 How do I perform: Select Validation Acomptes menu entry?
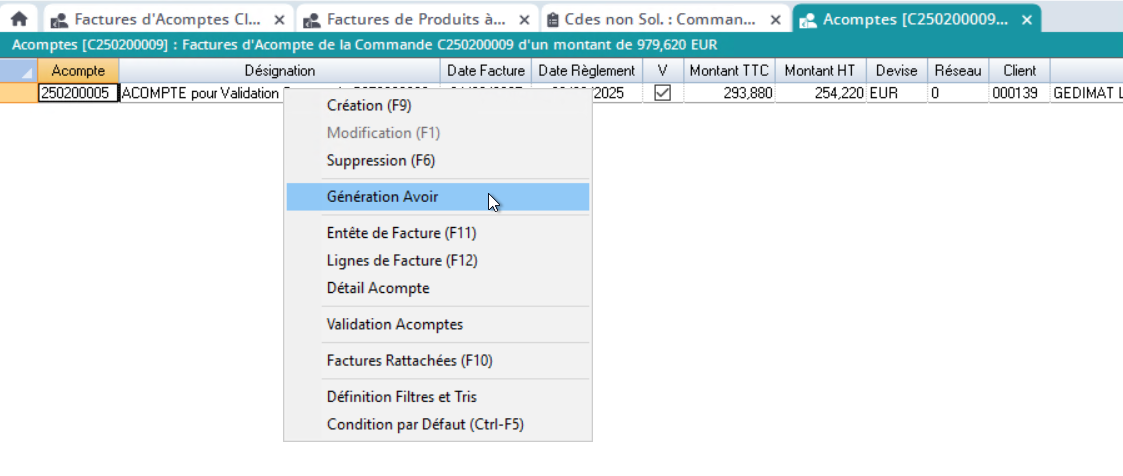click(394, 325)
